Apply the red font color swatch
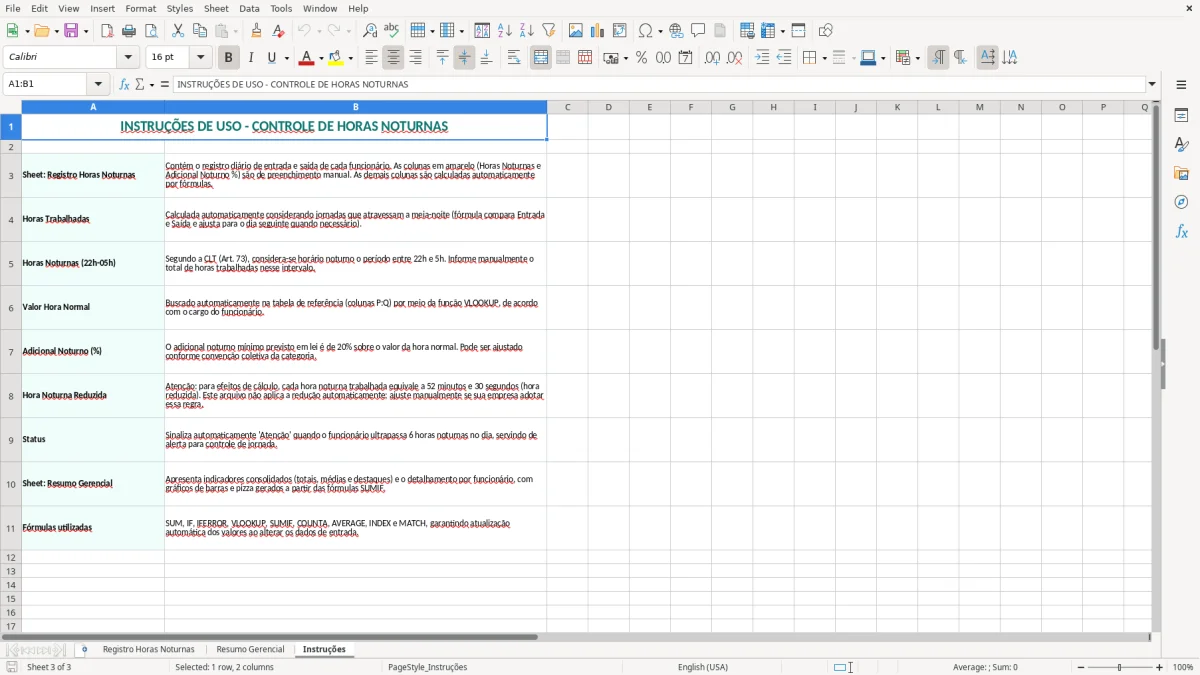This screenshot has width=1200, height=675. click(x=307, y=58)
